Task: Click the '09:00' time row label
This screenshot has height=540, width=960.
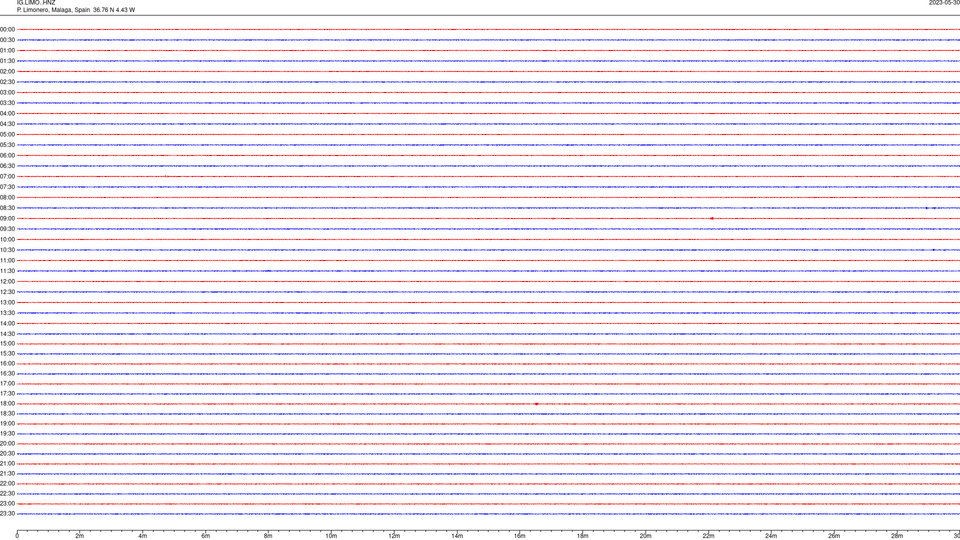Action: point(7,219)
